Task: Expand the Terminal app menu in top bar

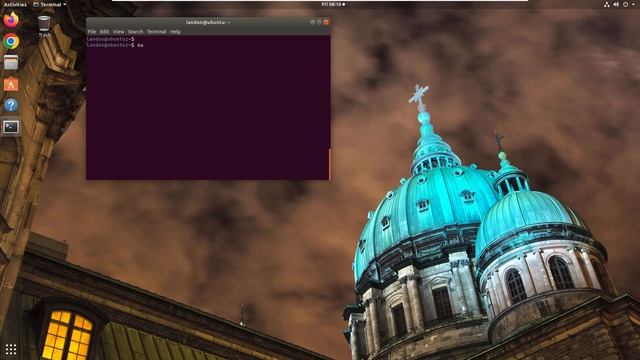Action: click(49, 4)
